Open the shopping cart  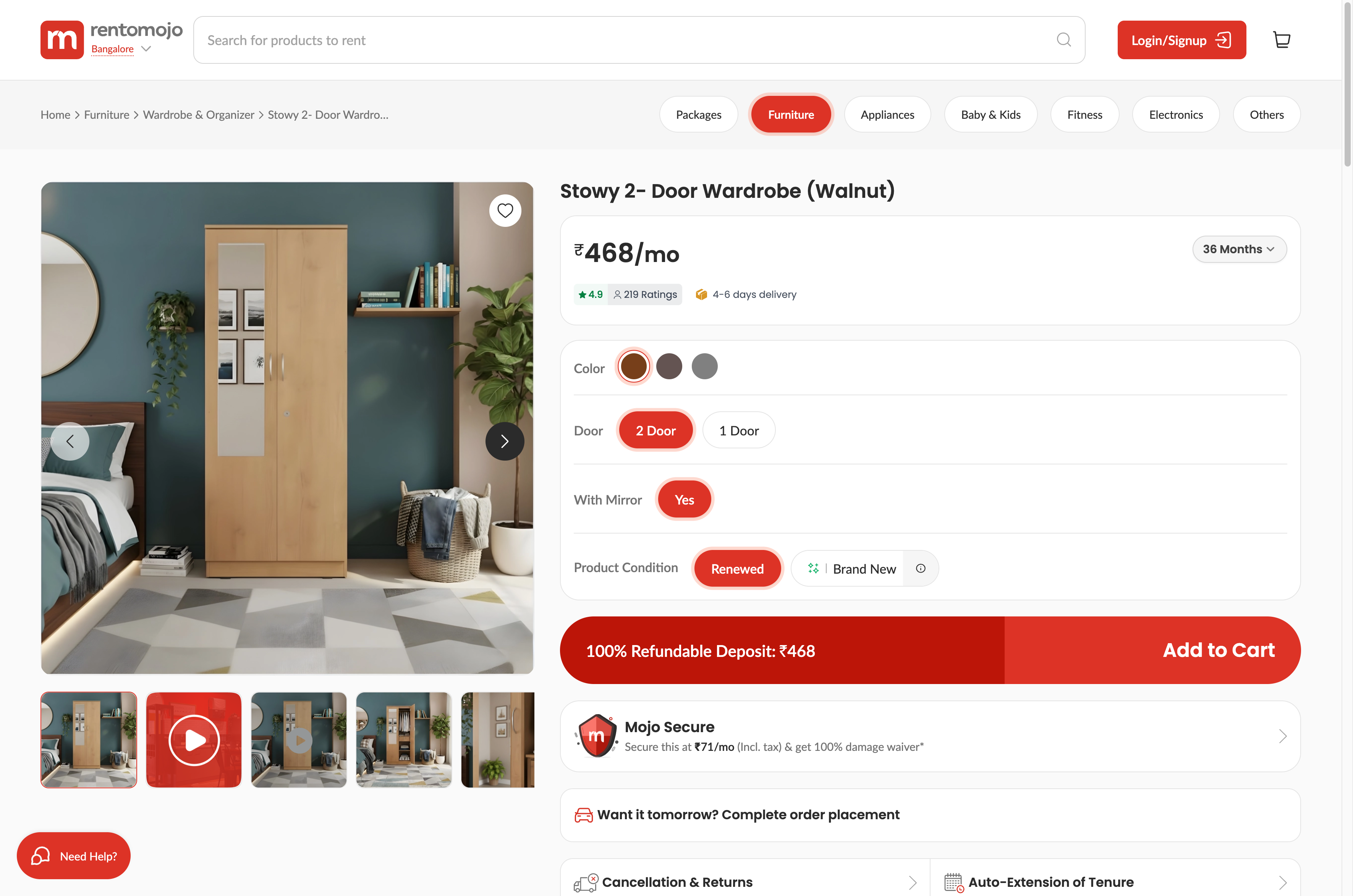[1282, 39]
